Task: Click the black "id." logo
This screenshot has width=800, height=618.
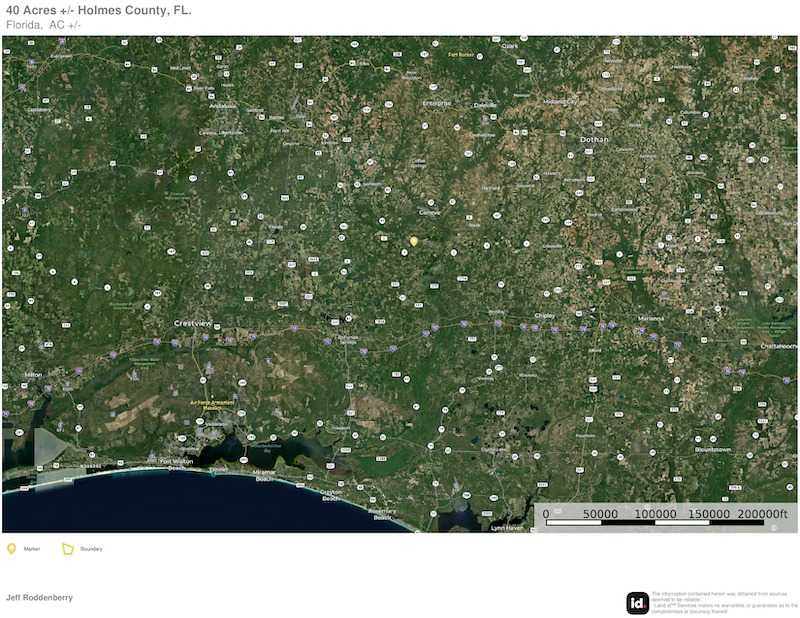Action: 637,603
